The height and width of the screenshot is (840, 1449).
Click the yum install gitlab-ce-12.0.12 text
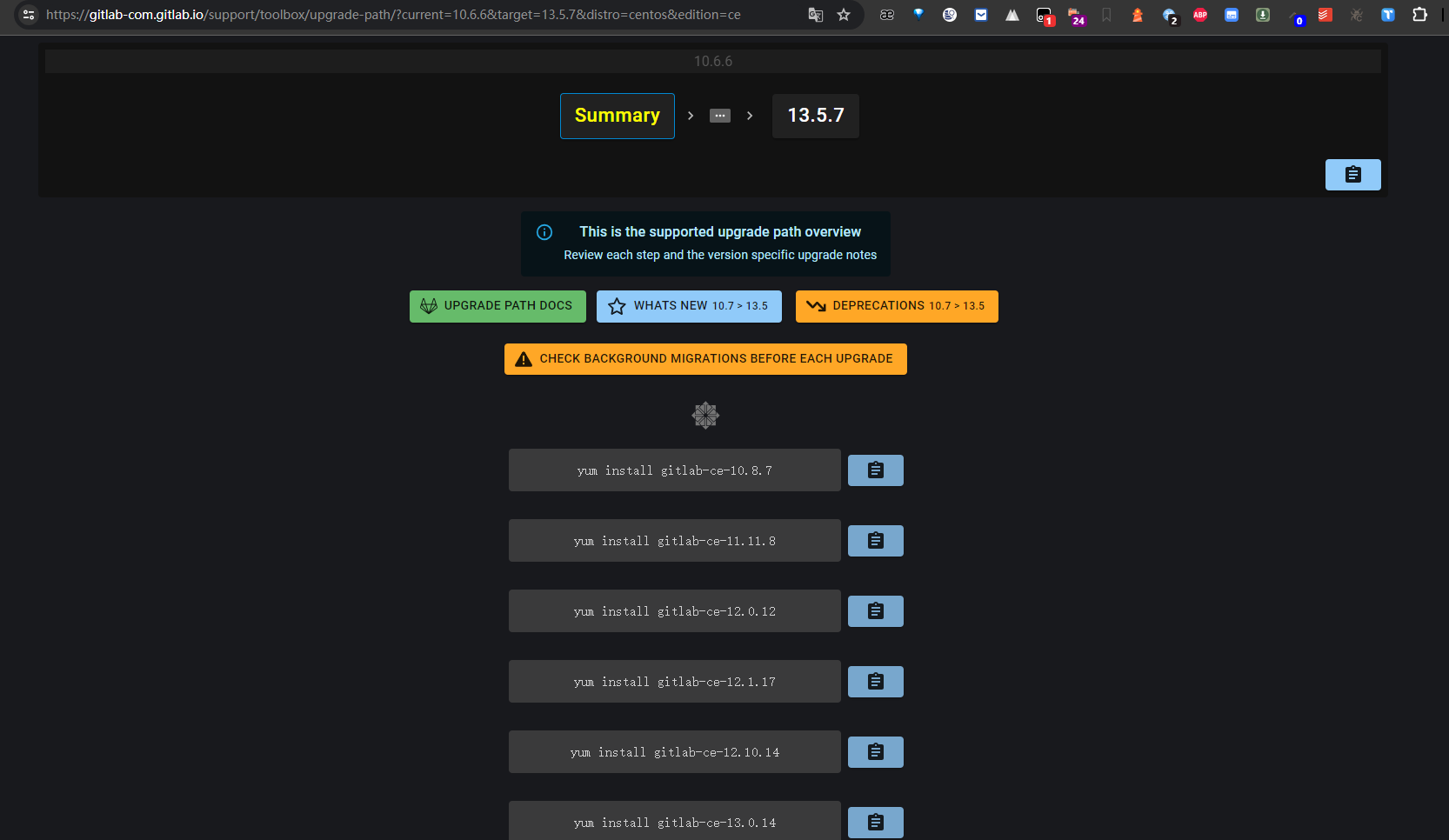click(675, 611)
